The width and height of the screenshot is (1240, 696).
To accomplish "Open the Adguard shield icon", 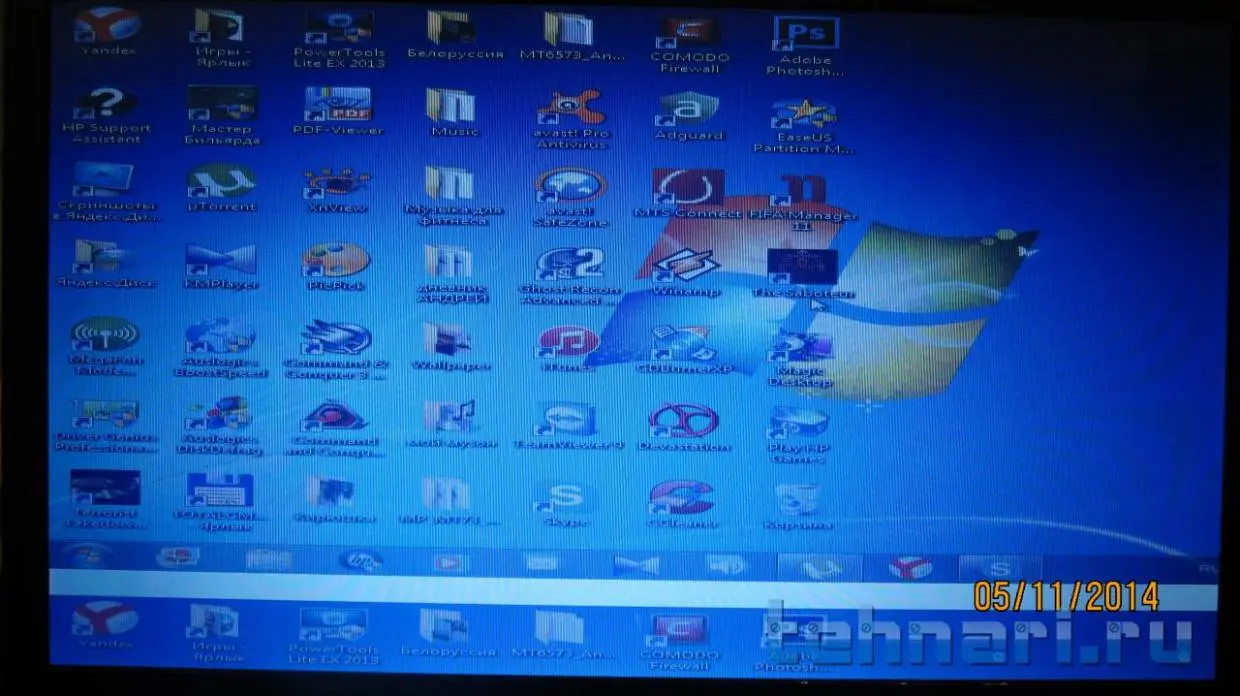I will point(689,117).
